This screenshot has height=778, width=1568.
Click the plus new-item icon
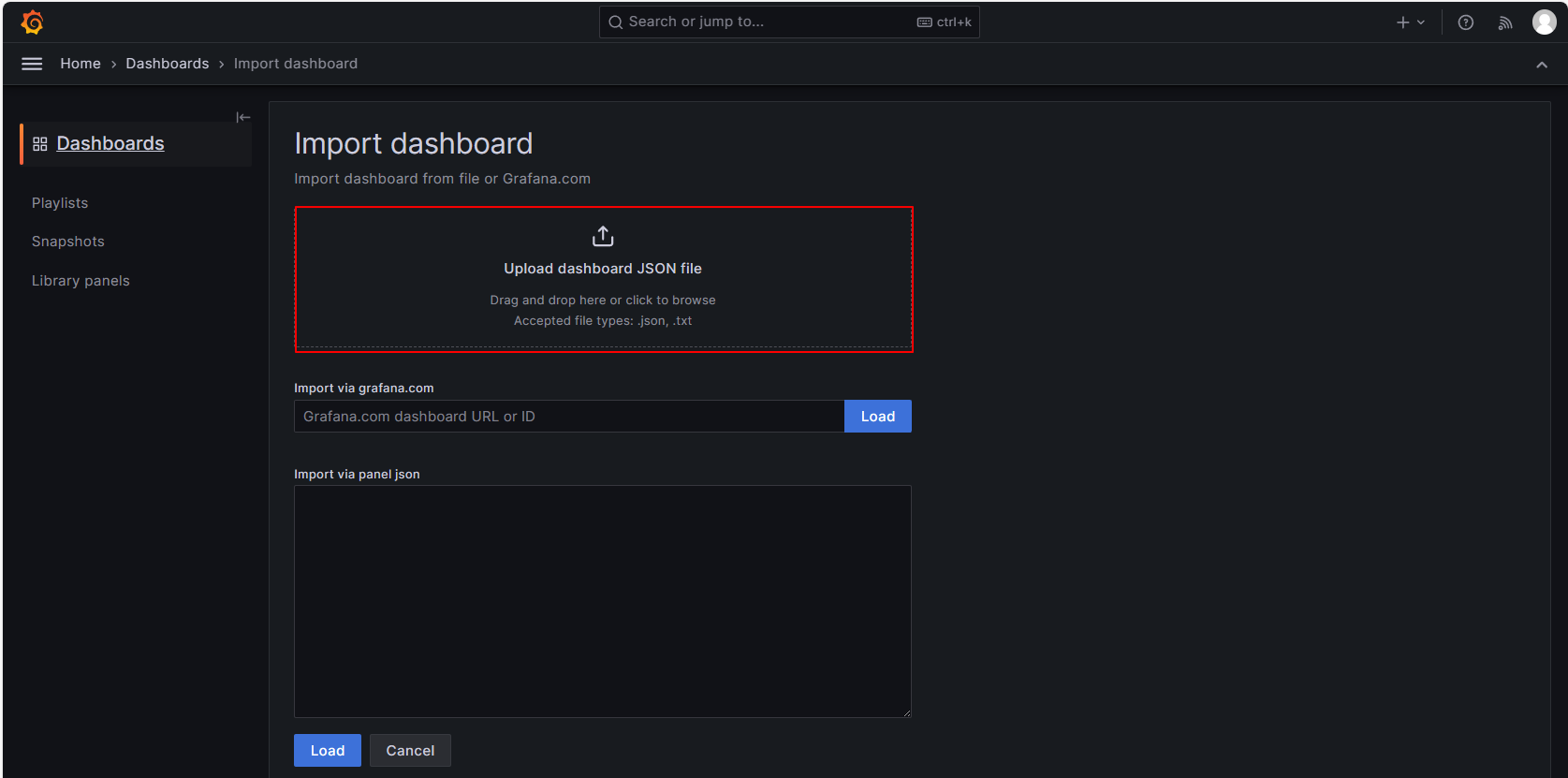[1403, 22]
